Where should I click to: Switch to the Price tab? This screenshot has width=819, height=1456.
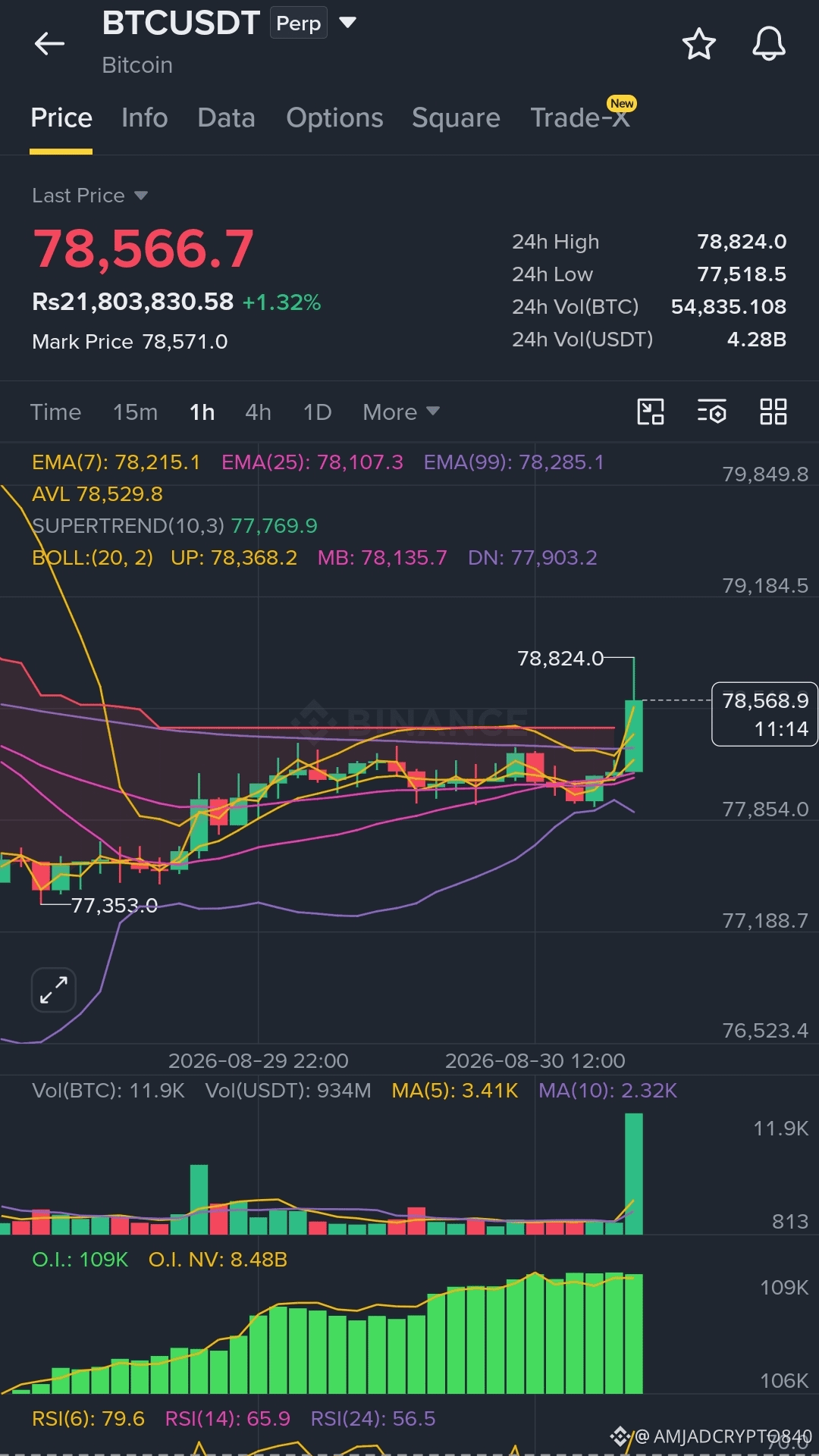coord(61,117)
